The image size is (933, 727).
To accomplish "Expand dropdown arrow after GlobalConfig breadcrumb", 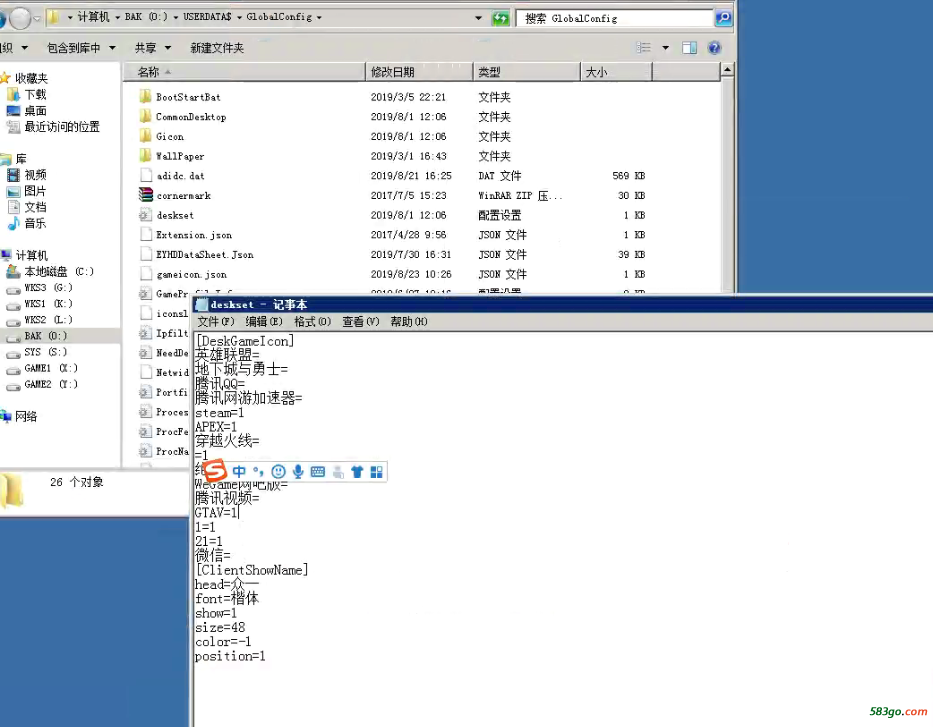I will click(320, 17).
